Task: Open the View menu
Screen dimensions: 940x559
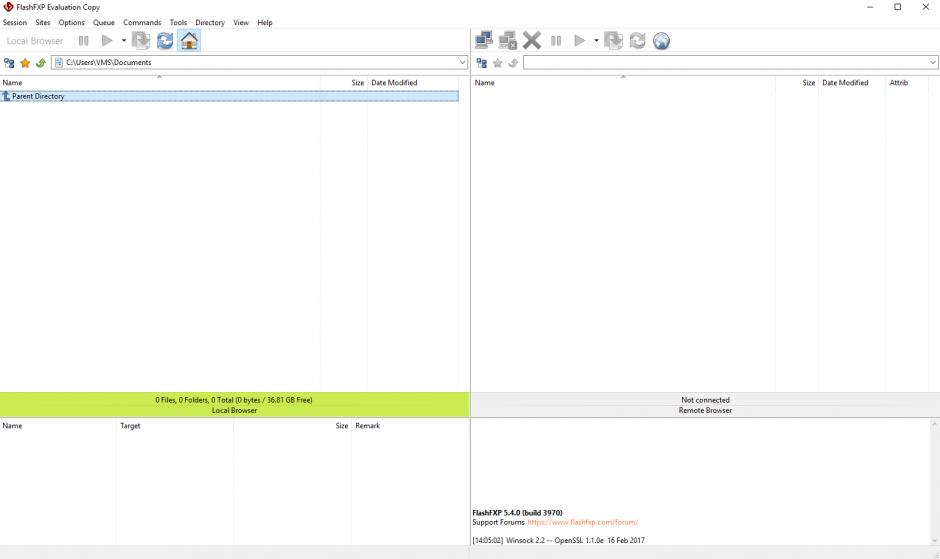Action: coord(241,22)
